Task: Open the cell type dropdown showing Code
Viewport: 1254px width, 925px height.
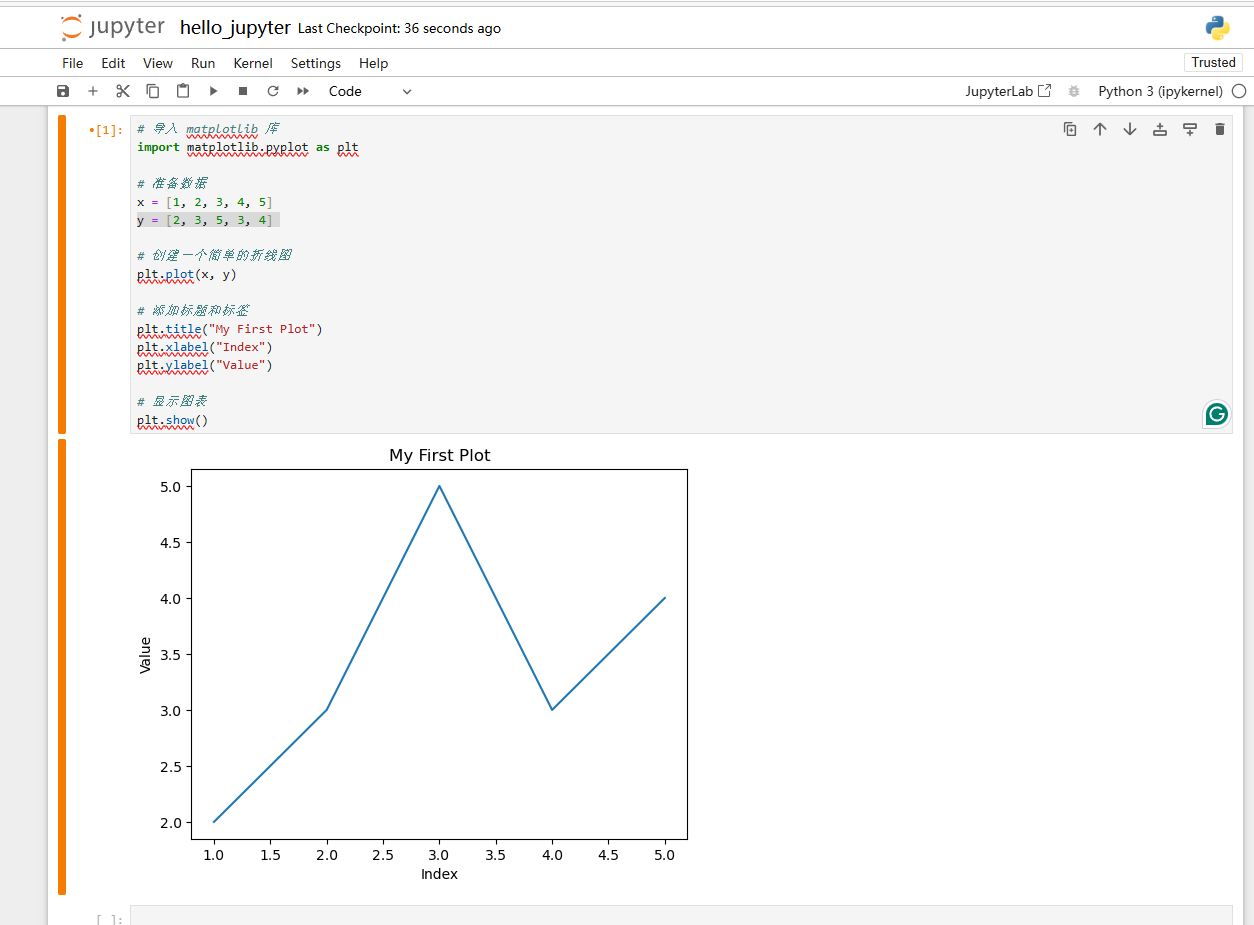Action: (370, 91)
